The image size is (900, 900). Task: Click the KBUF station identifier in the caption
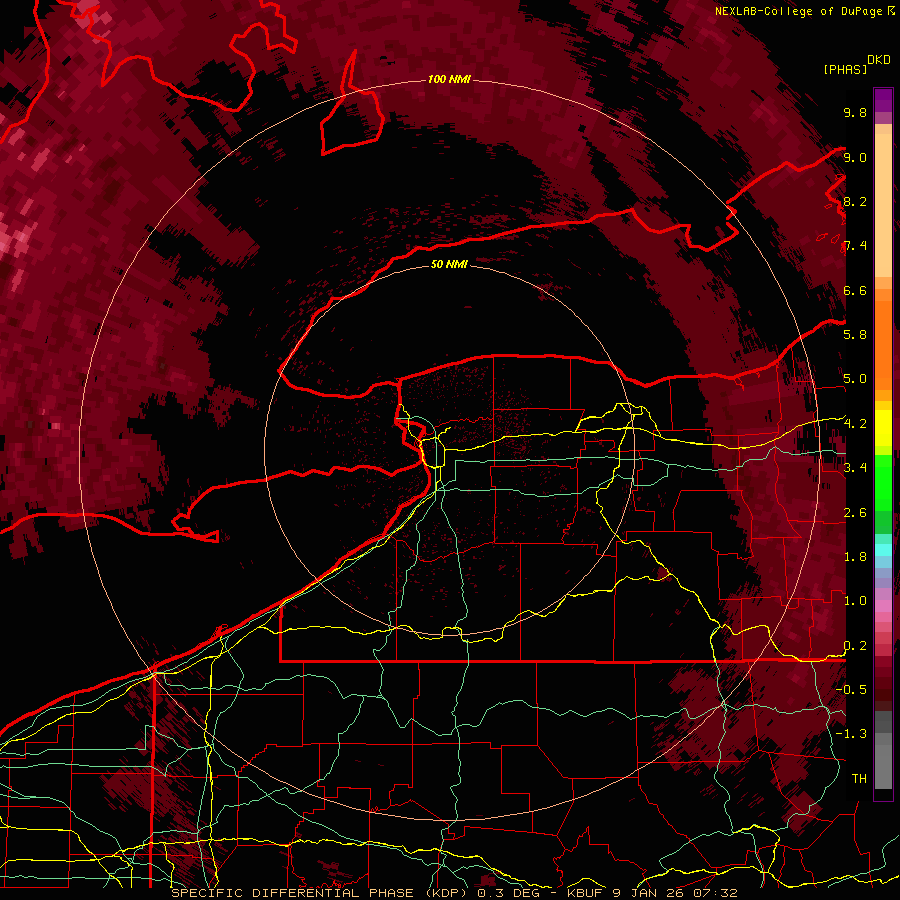[585, 893]
